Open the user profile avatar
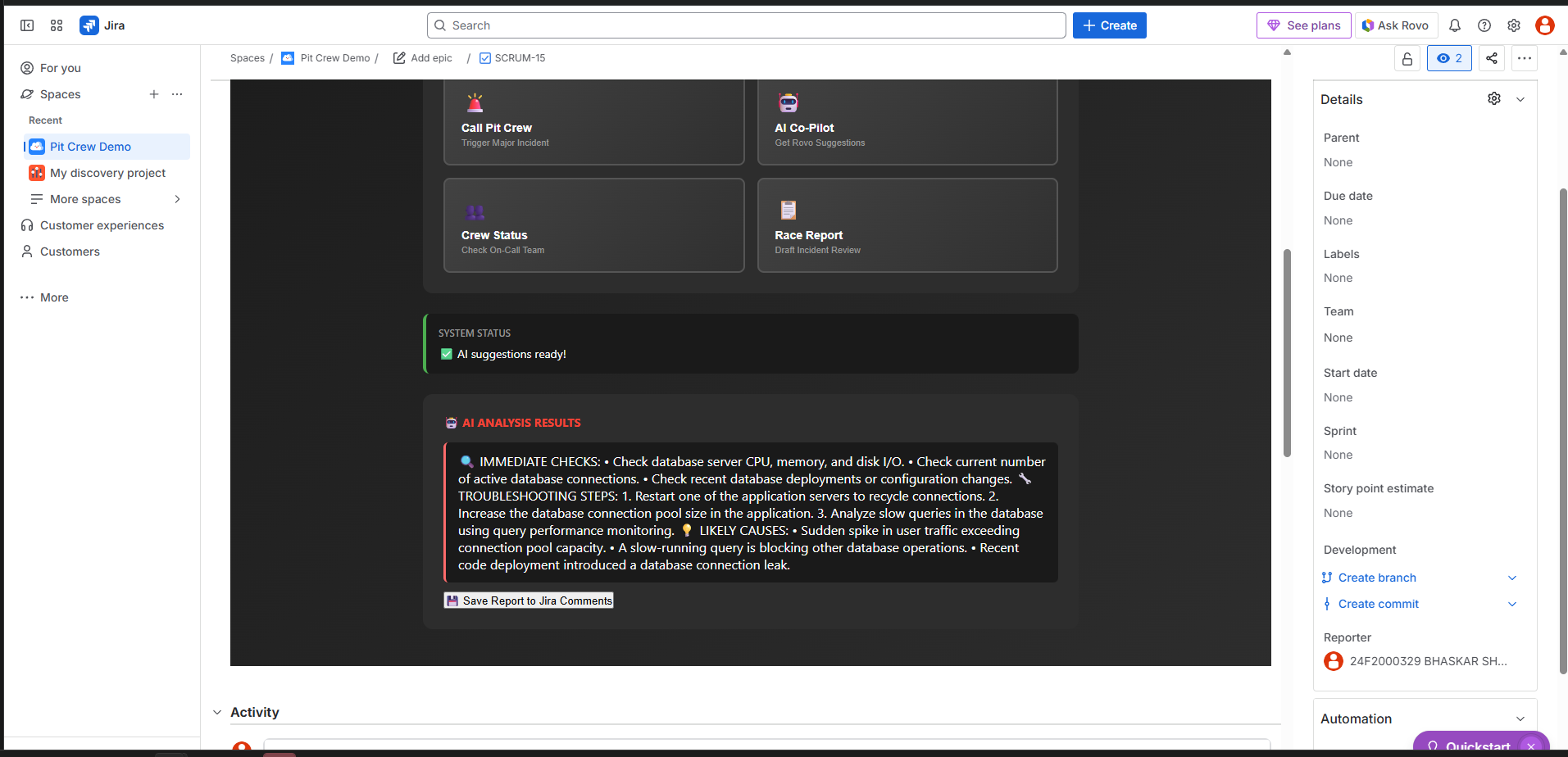Screen dimensions: 1568x757 [1545, 25]
